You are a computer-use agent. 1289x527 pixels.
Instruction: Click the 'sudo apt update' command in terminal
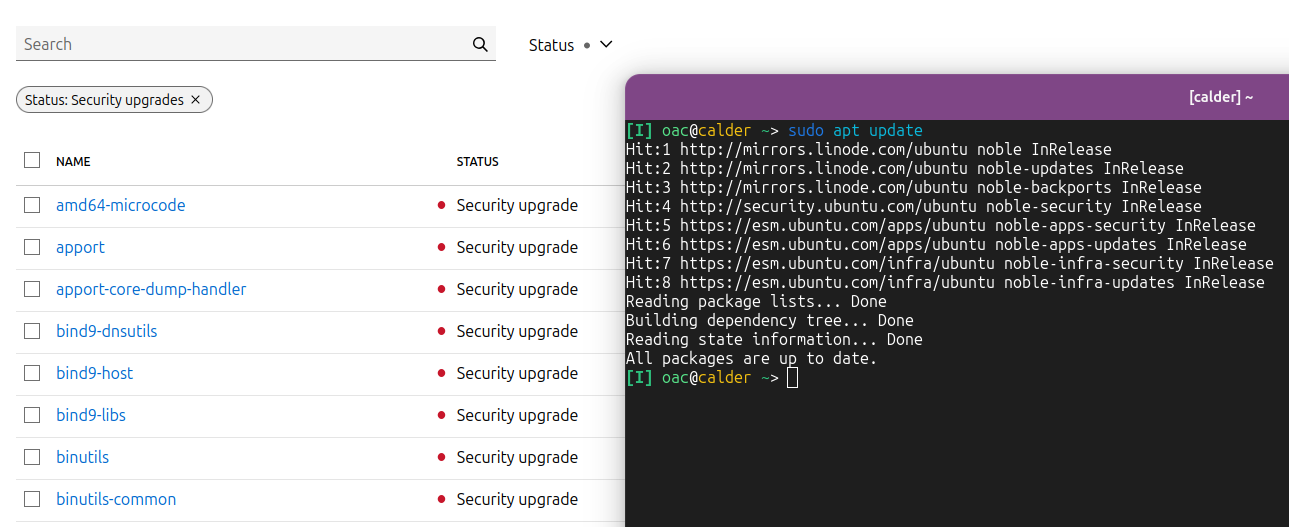pos(855,131)
